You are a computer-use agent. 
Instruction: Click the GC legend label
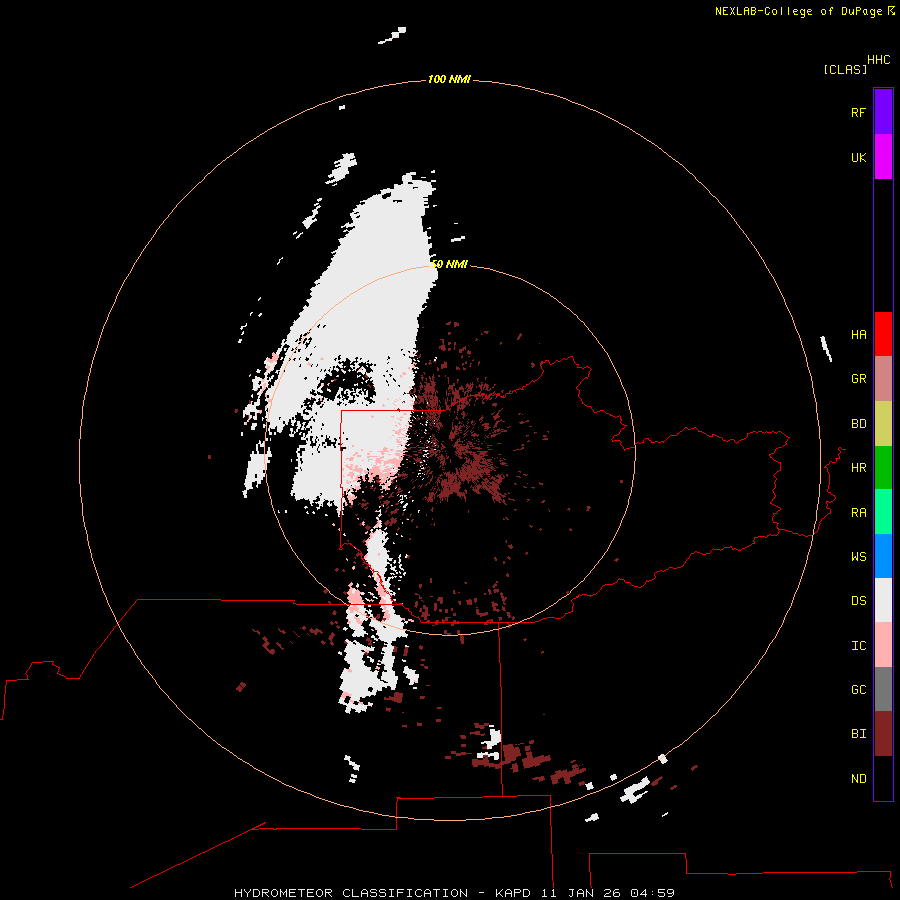pos(858,690)
